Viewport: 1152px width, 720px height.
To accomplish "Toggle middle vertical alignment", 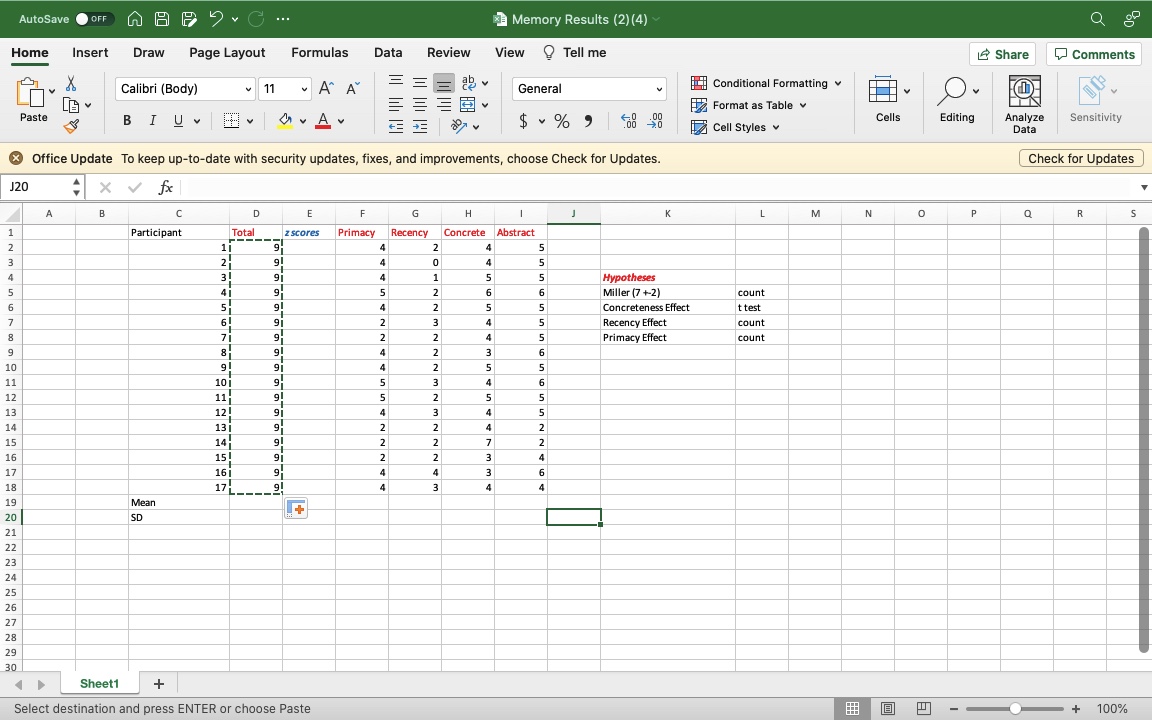I will coord(420,83).
